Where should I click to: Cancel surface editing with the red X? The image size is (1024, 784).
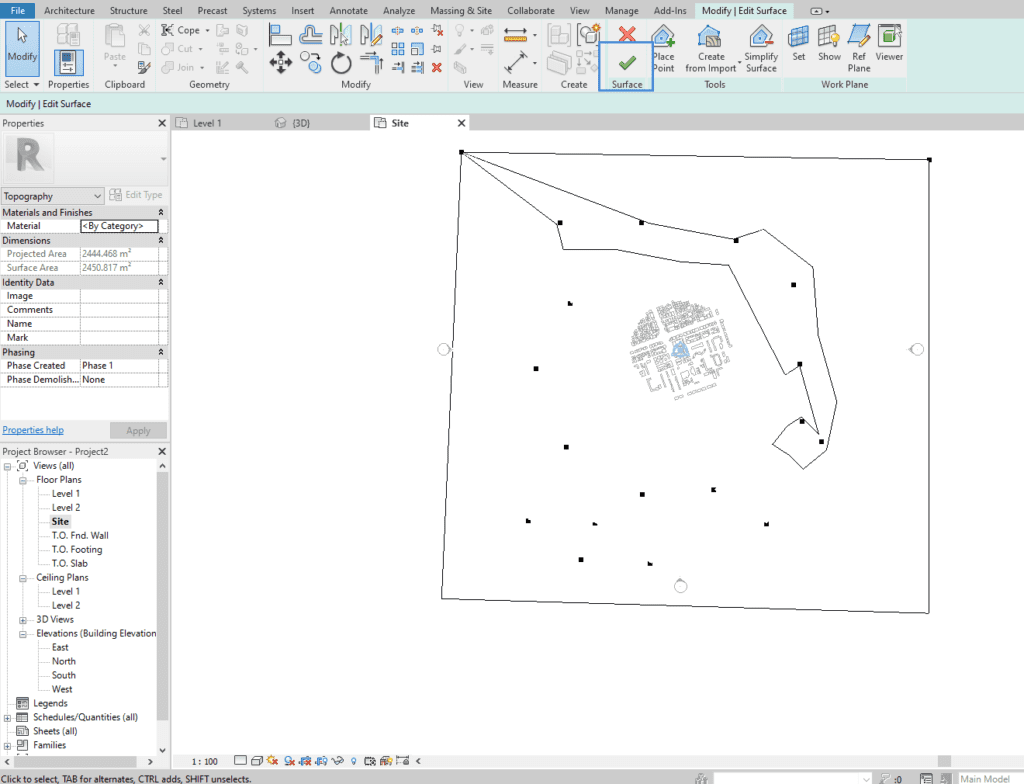(x=626, y=32)
